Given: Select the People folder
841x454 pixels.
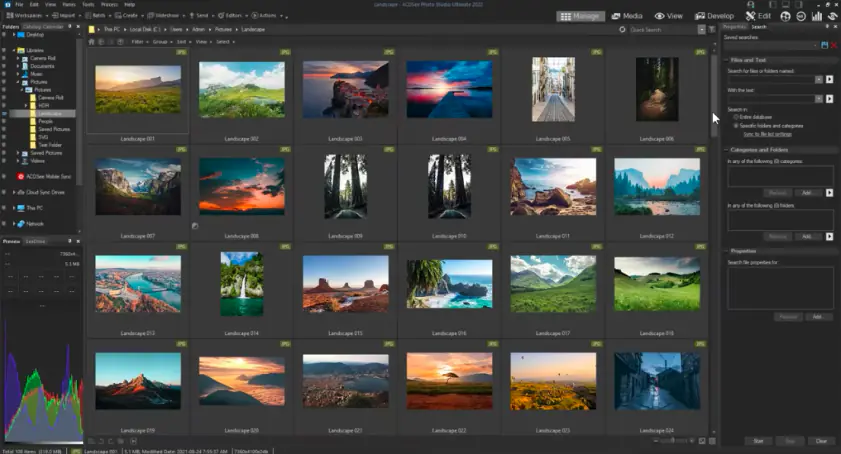Looking at the screenshot, I should tap(45, 121).
